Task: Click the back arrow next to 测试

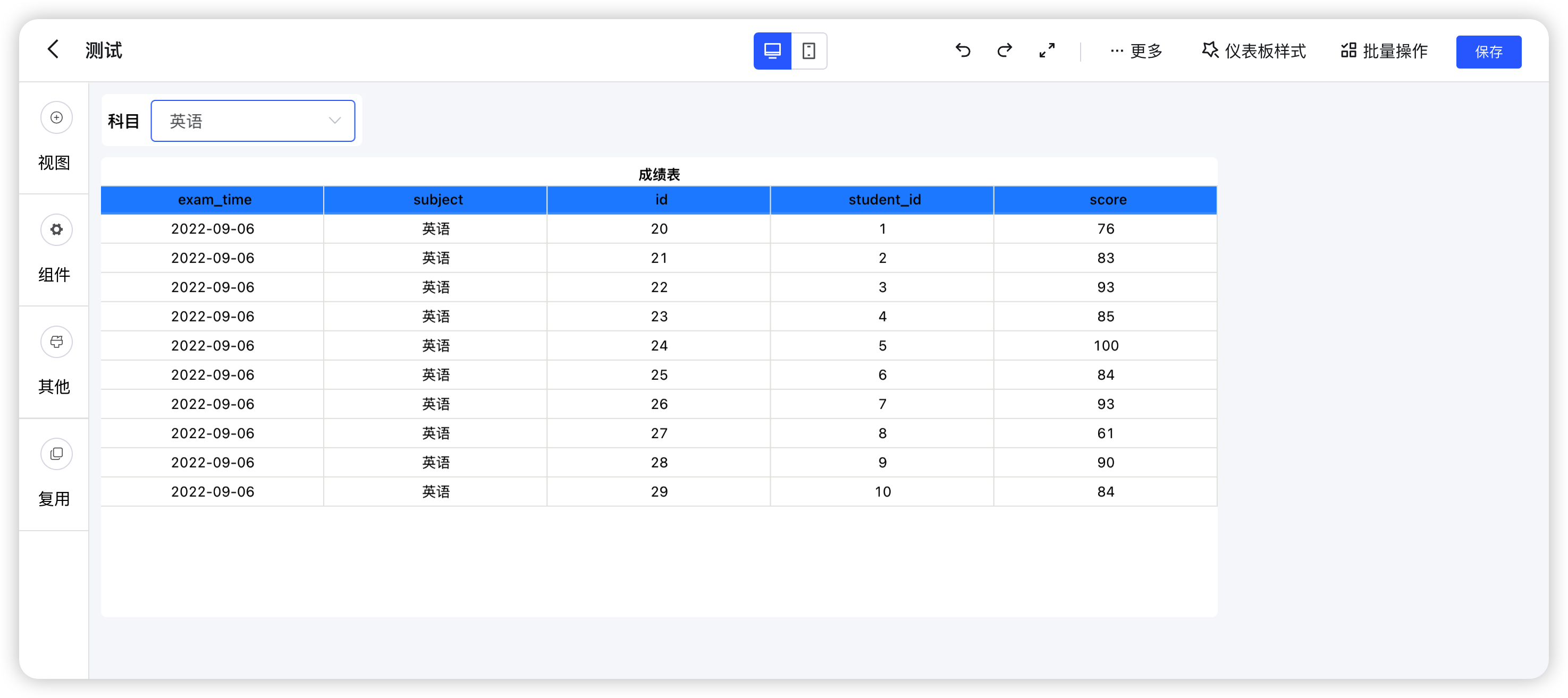Action: [x=52, y=49]
